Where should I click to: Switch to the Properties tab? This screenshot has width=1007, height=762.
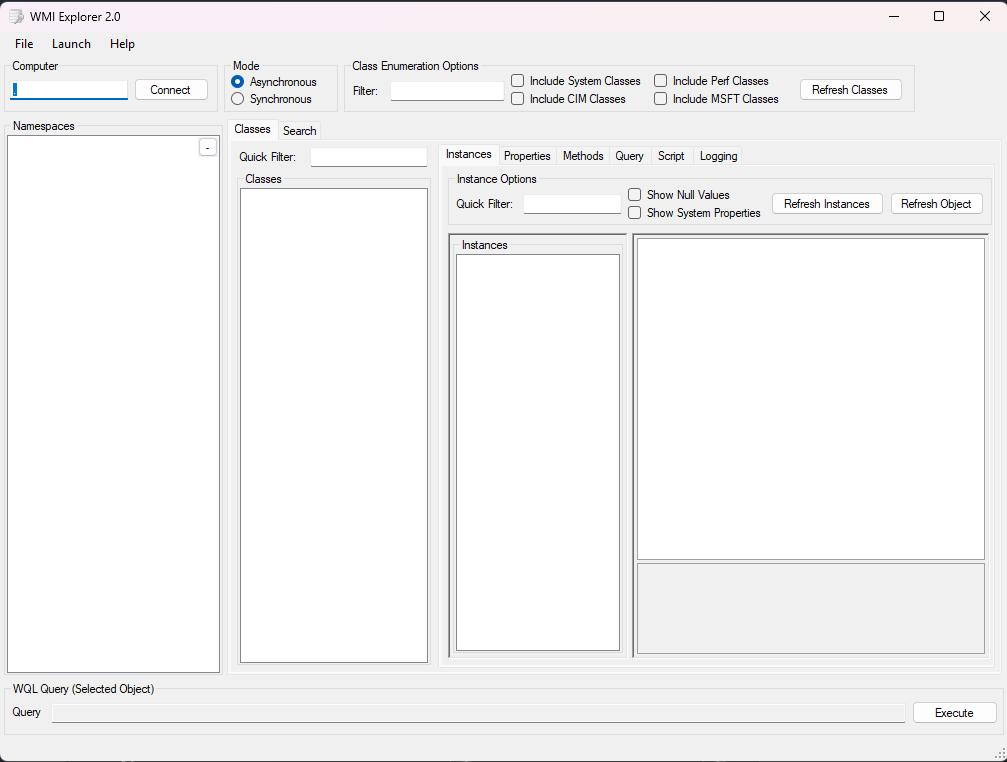point(527,156)
